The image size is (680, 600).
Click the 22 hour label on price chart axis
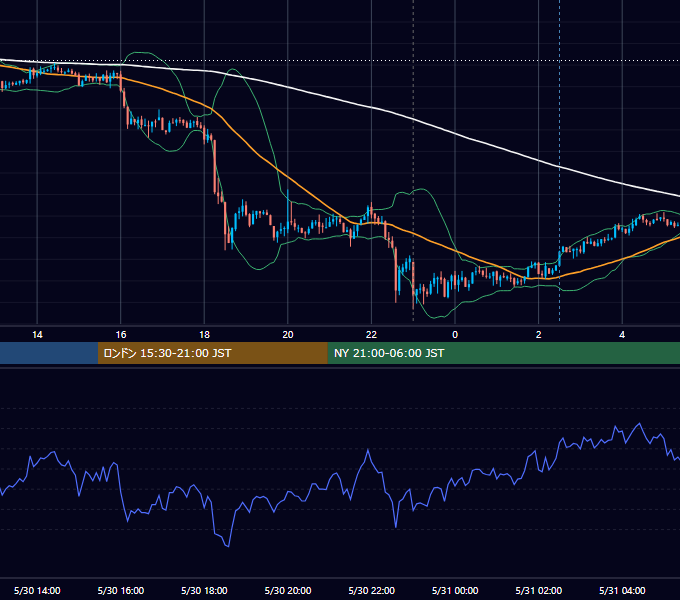(x=371, y=335)
